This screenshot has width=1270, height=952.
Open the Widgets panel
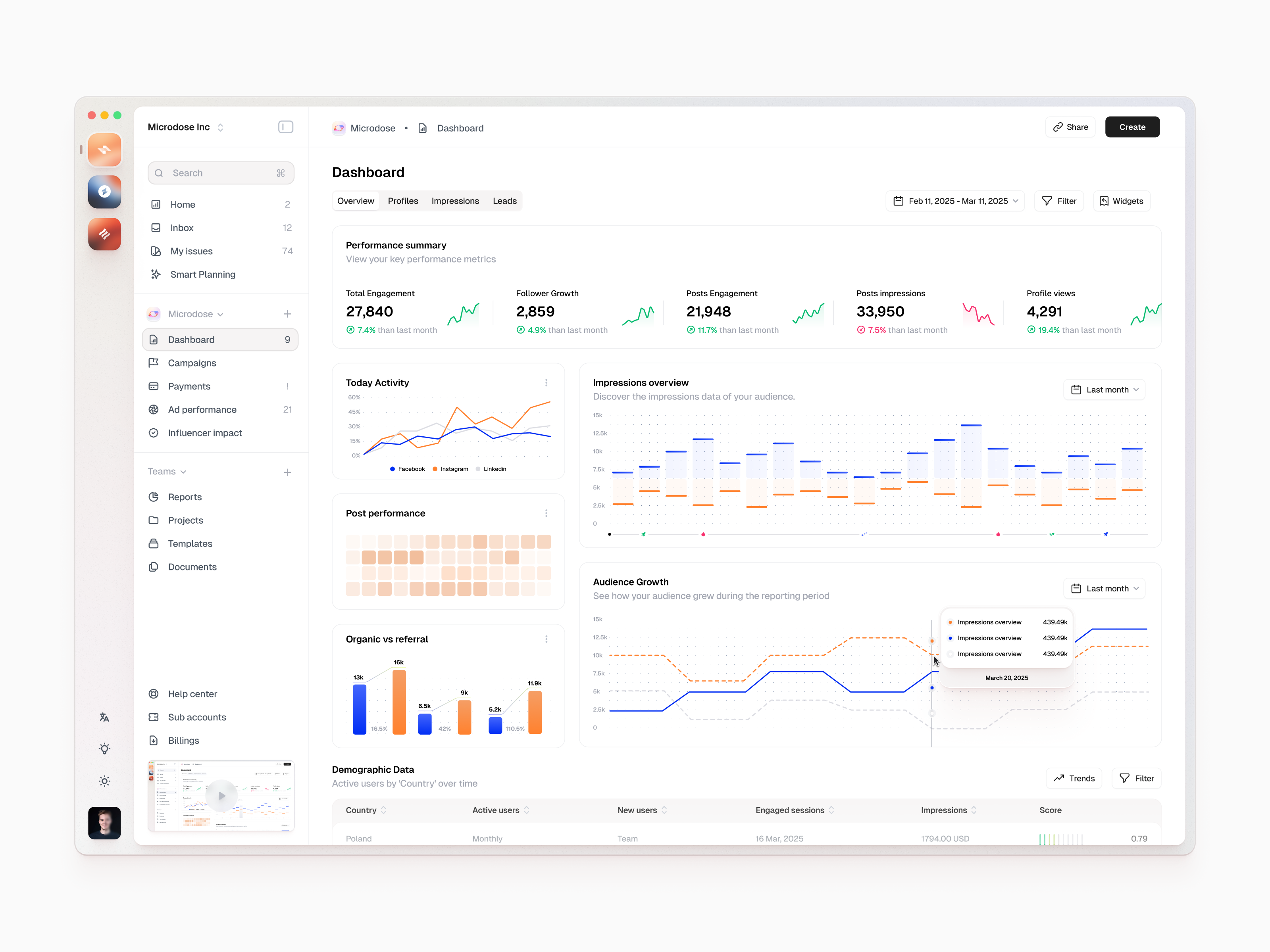pyautogui.click(x=1121, y=201)
